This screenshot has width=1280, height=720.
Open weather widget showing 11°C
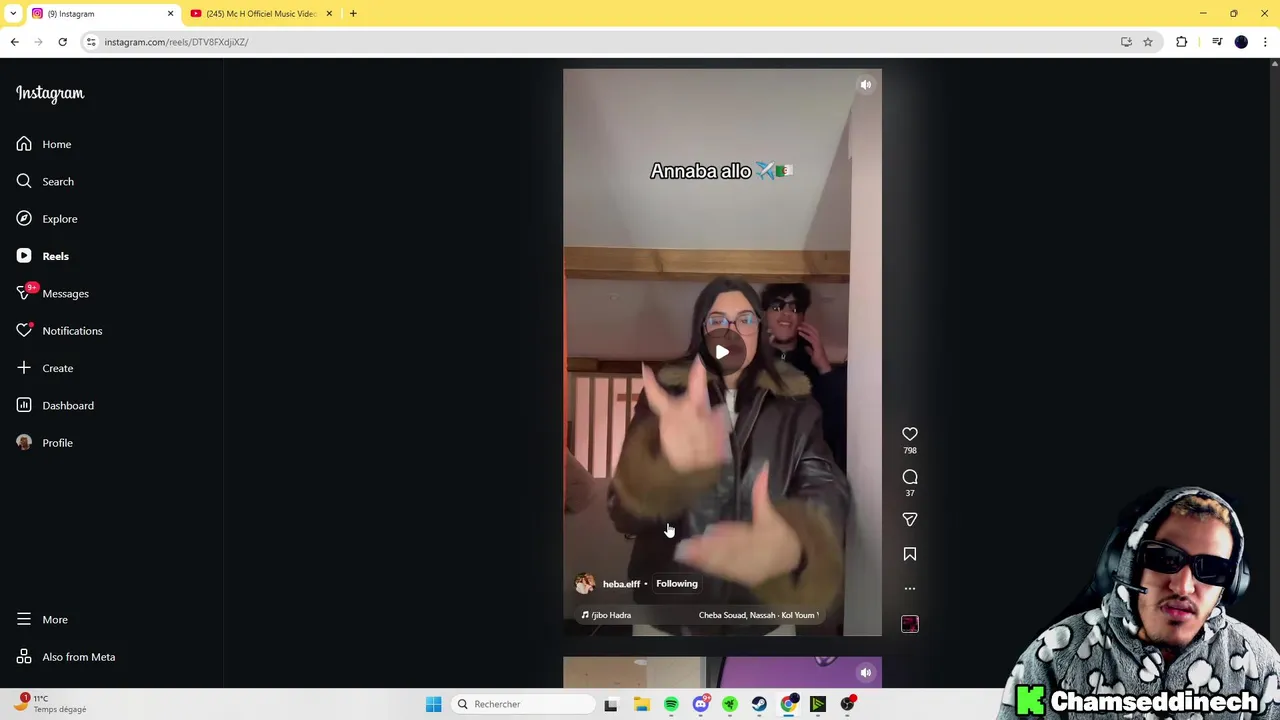[x=50, y=704]
